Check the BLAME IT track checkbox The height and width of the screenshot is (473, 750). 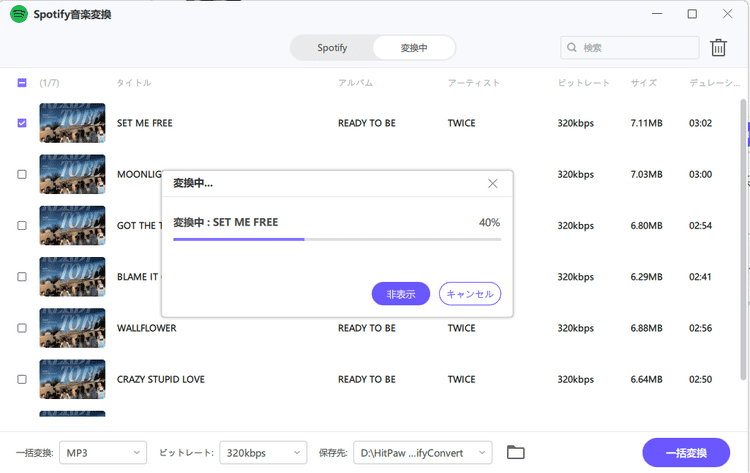click(22, 276)
